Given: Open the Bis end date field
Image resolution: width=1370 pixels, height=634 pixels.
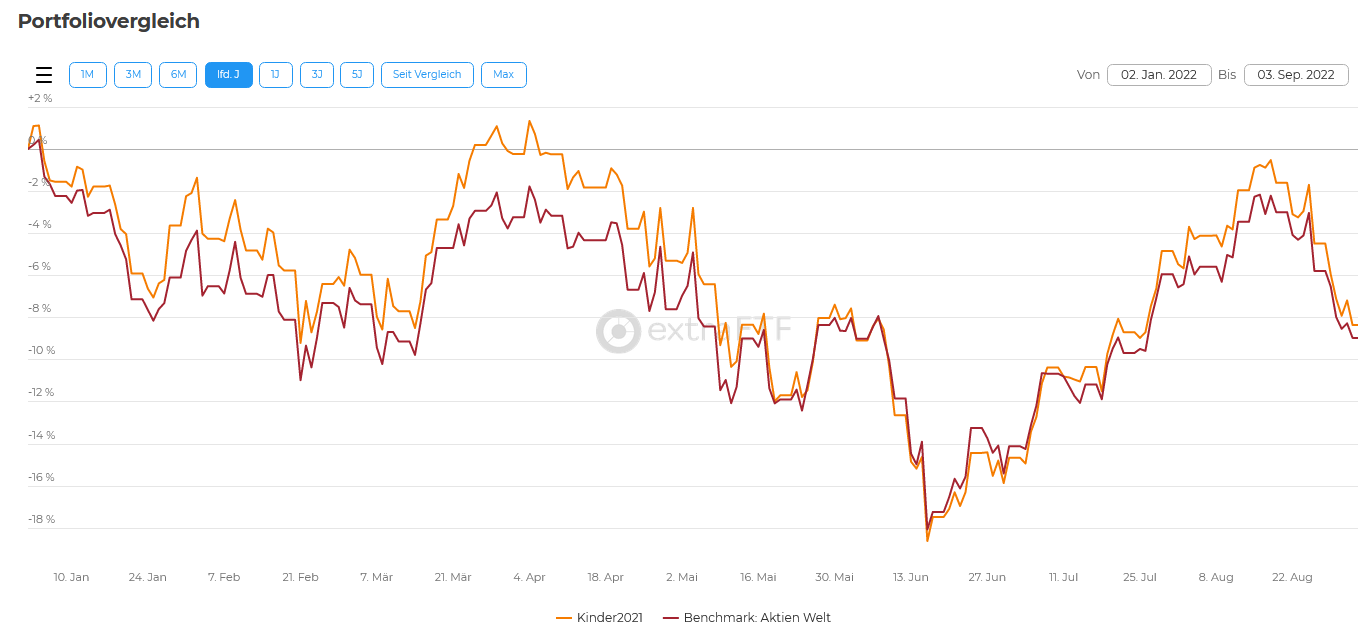Looking at the screenshot, I should (x=1295, y=75).
